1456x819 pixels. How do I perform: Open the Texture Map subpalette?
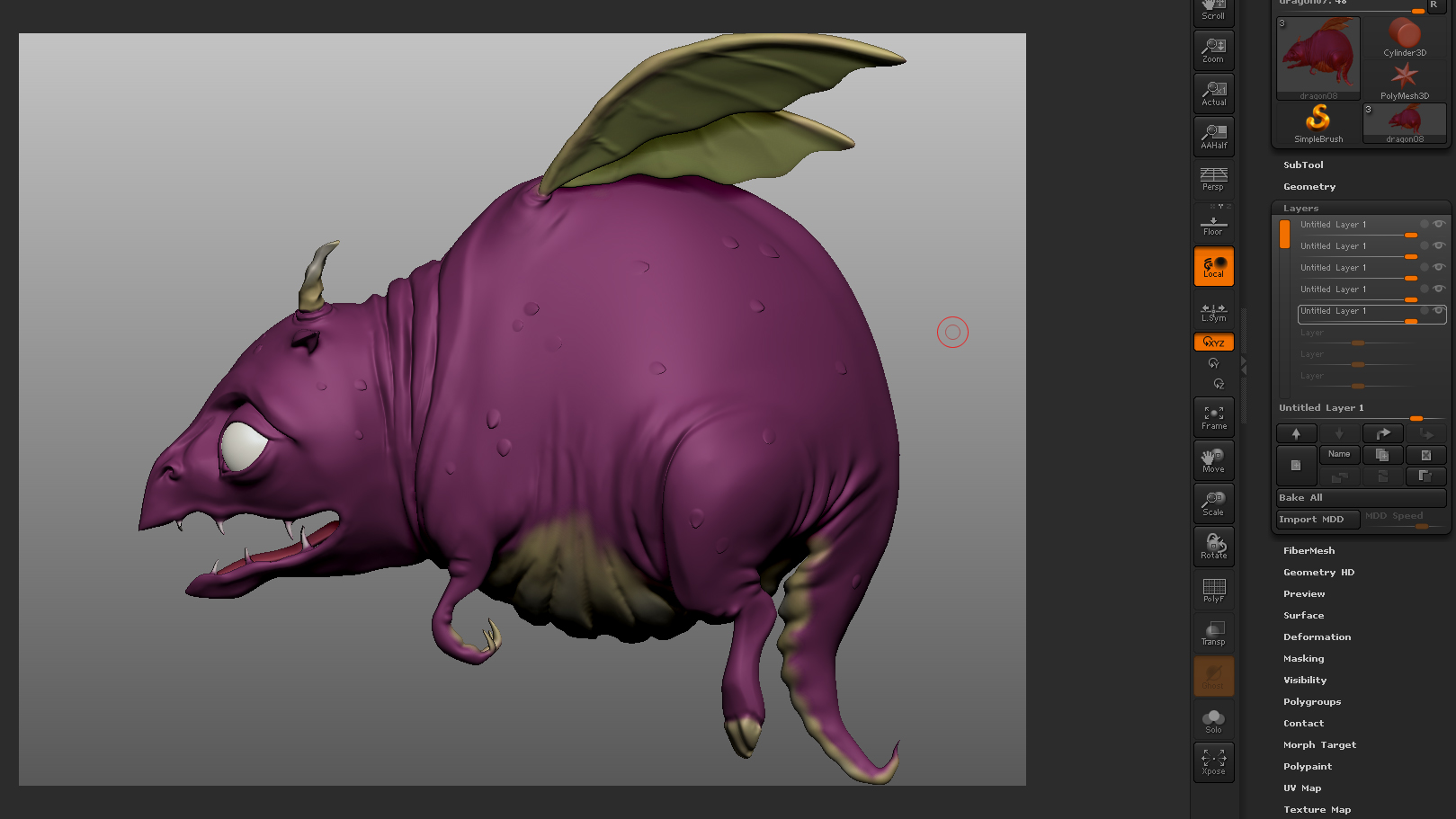[x=1317, y=810]
